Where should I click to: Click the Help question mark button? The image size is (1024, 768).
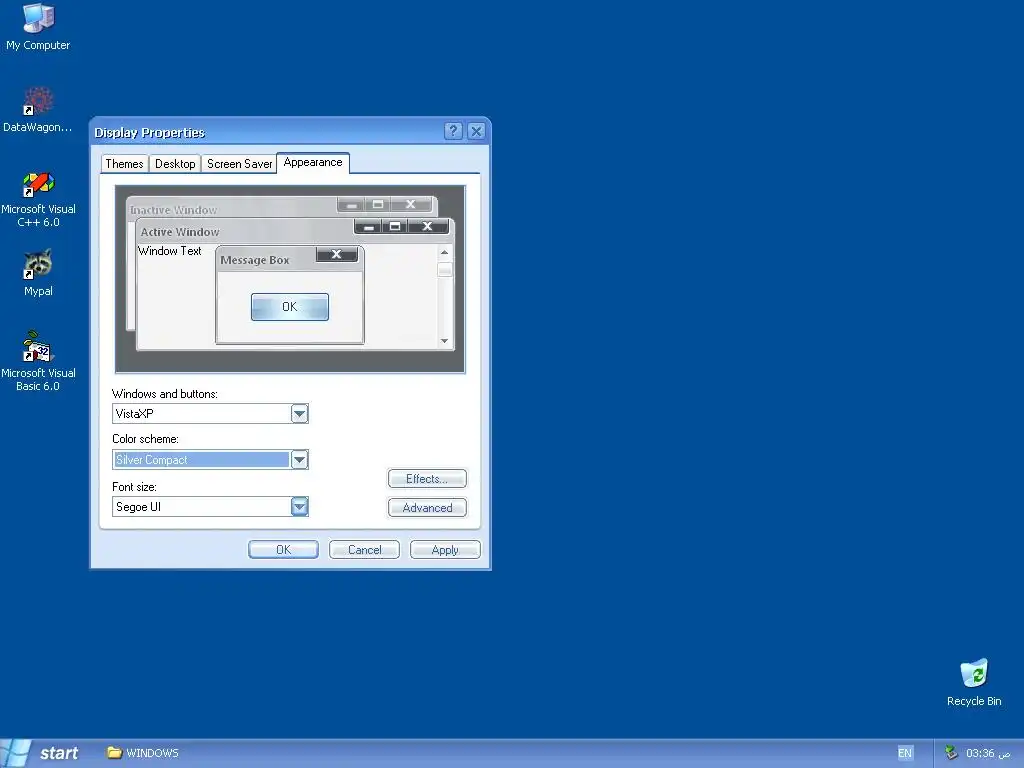click(x=453, y=131)
